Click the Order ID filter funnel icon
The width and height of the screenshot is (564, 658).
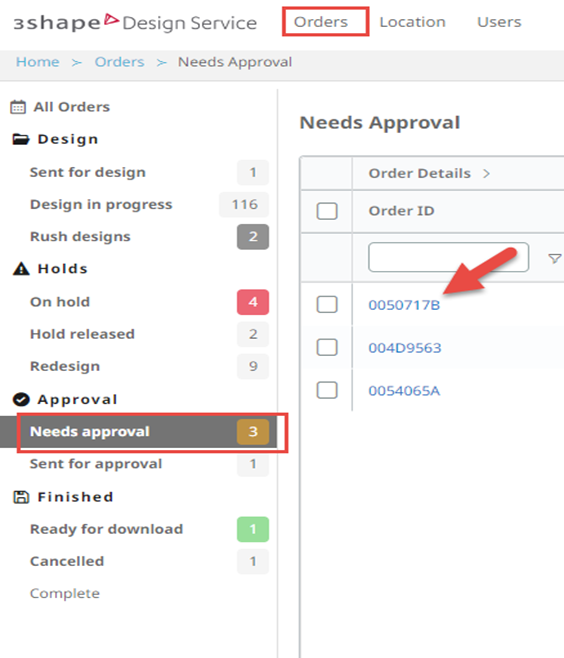click(x=555, y=258)
